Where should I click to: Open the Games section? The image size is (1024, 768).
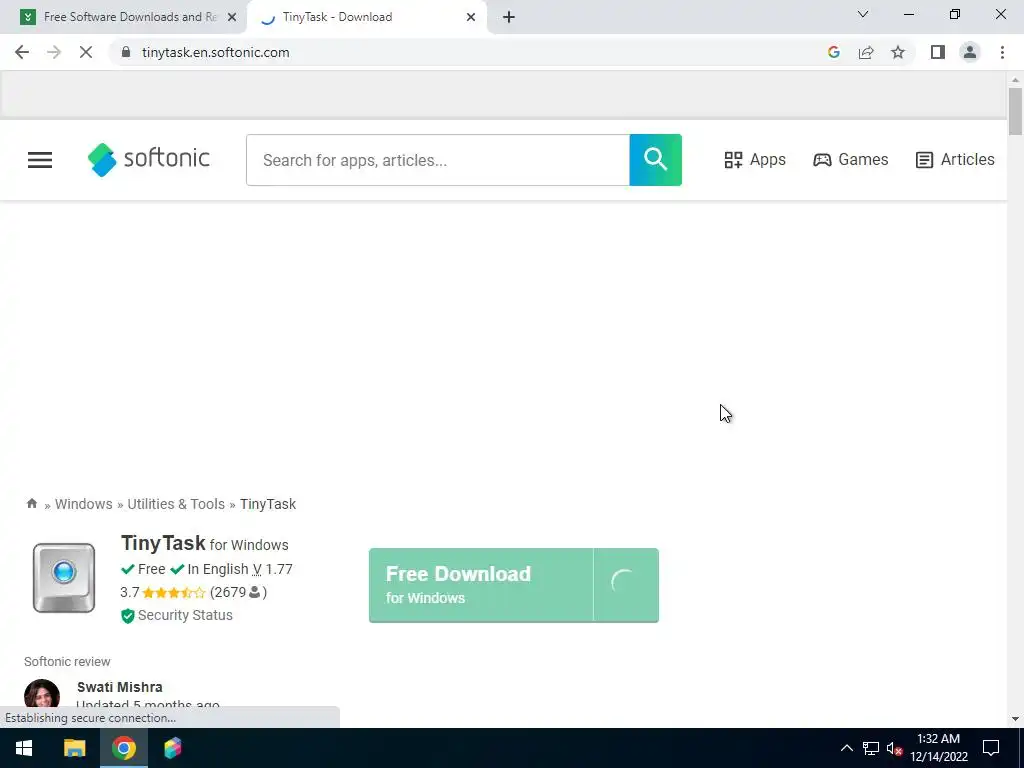850,159
